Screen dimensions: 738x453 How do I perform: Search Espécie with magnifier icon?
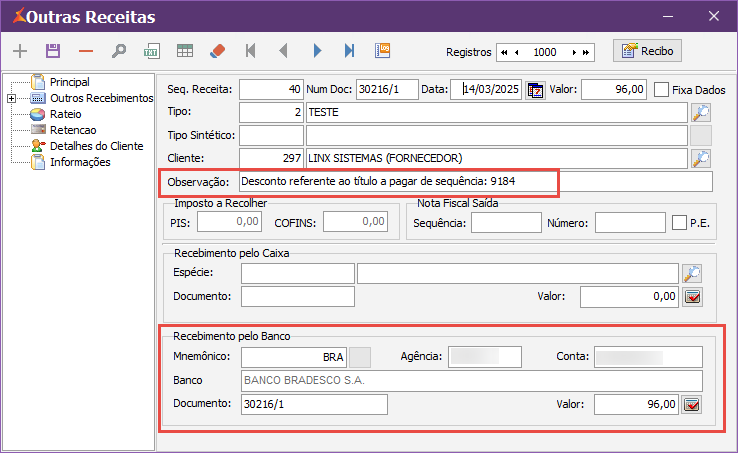(692, 273)
